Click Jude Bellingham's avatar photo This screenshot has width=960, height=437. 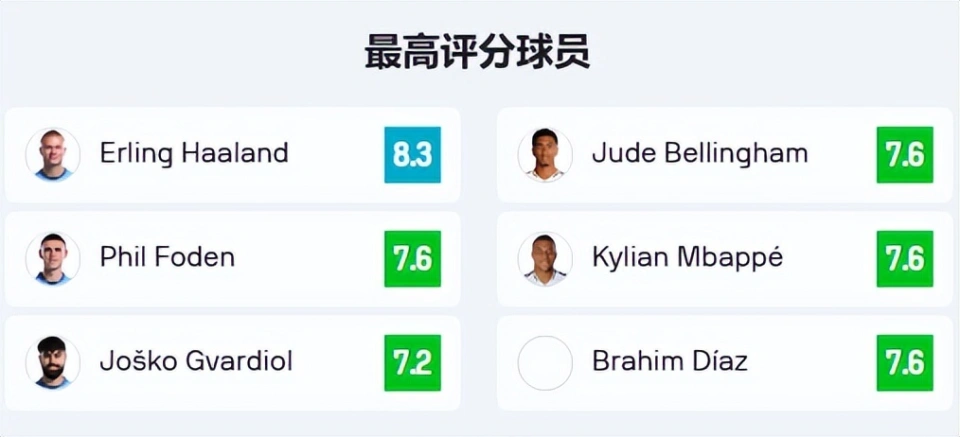pos(545,155)
